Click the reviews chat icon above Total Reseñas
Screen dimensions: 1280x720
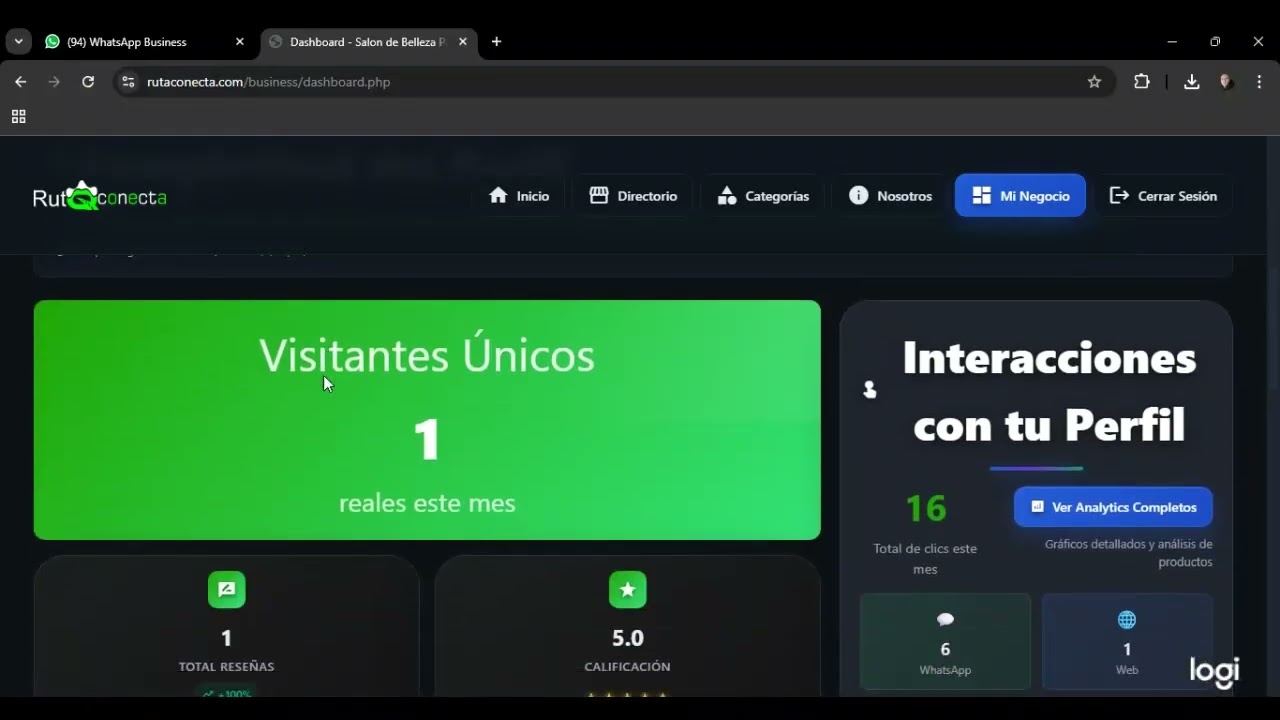(x=227, y=590)
